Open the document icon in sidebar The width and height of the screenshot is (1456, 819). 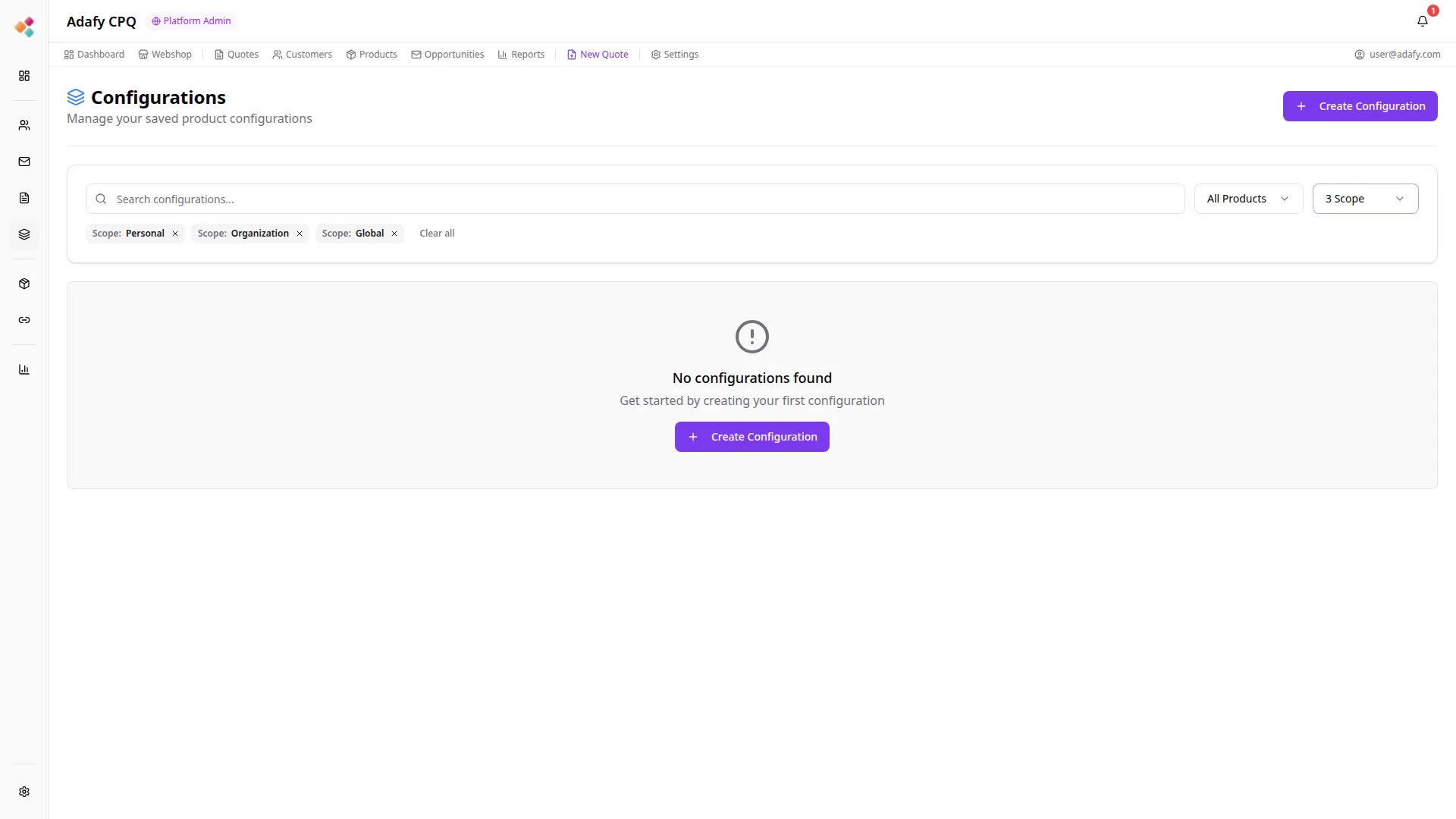24,198
